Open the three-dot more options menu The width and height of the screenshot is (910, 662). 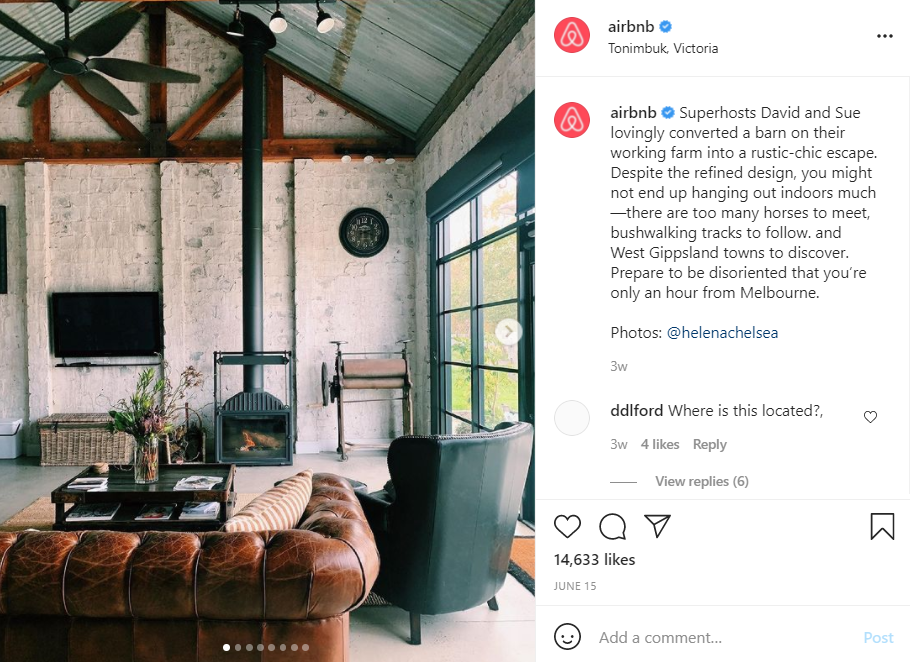point(884,36)
